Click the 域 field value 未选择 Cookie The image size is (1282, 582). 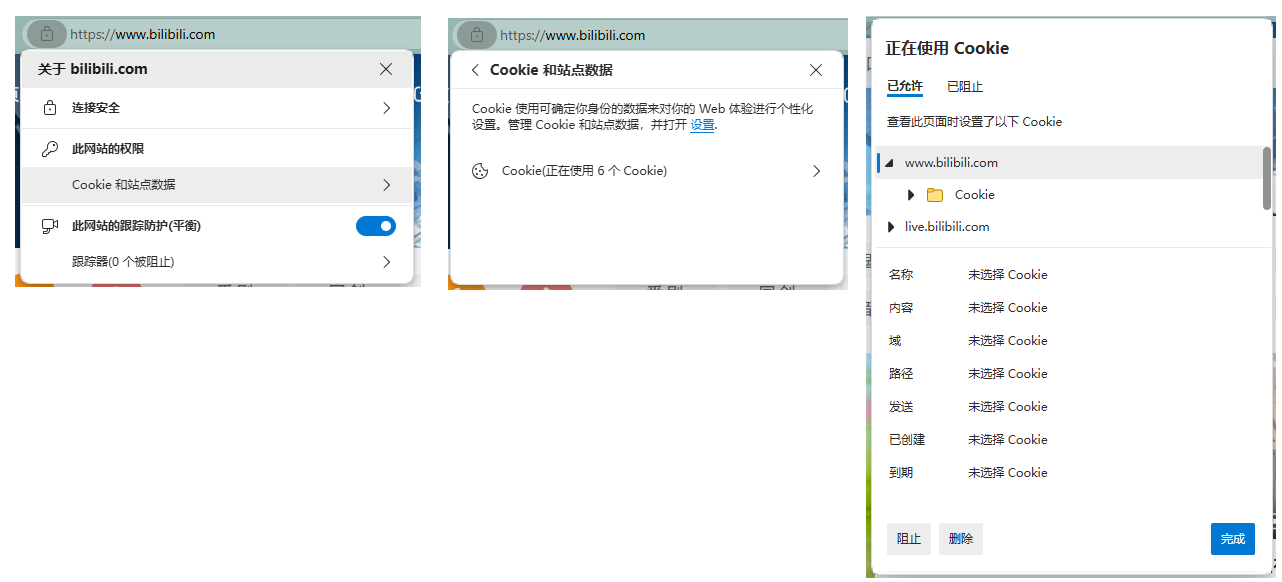(1008, 341)
